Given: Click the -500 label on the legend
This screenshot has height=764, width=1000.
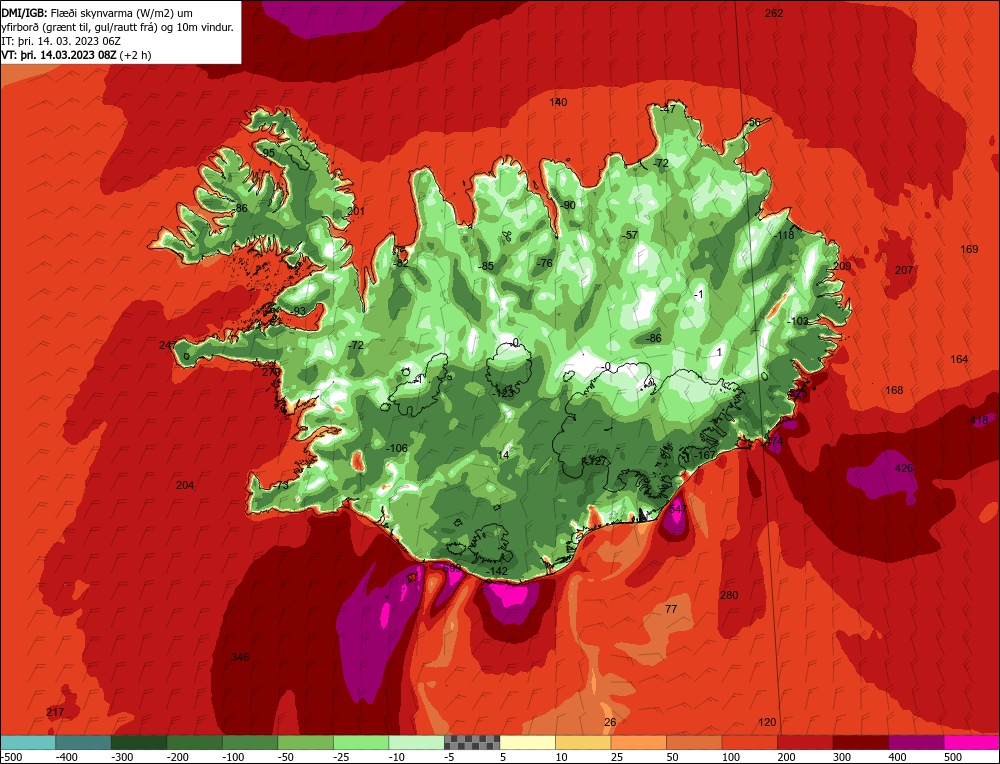Looking at the screenshot, I should pos(11,757).
